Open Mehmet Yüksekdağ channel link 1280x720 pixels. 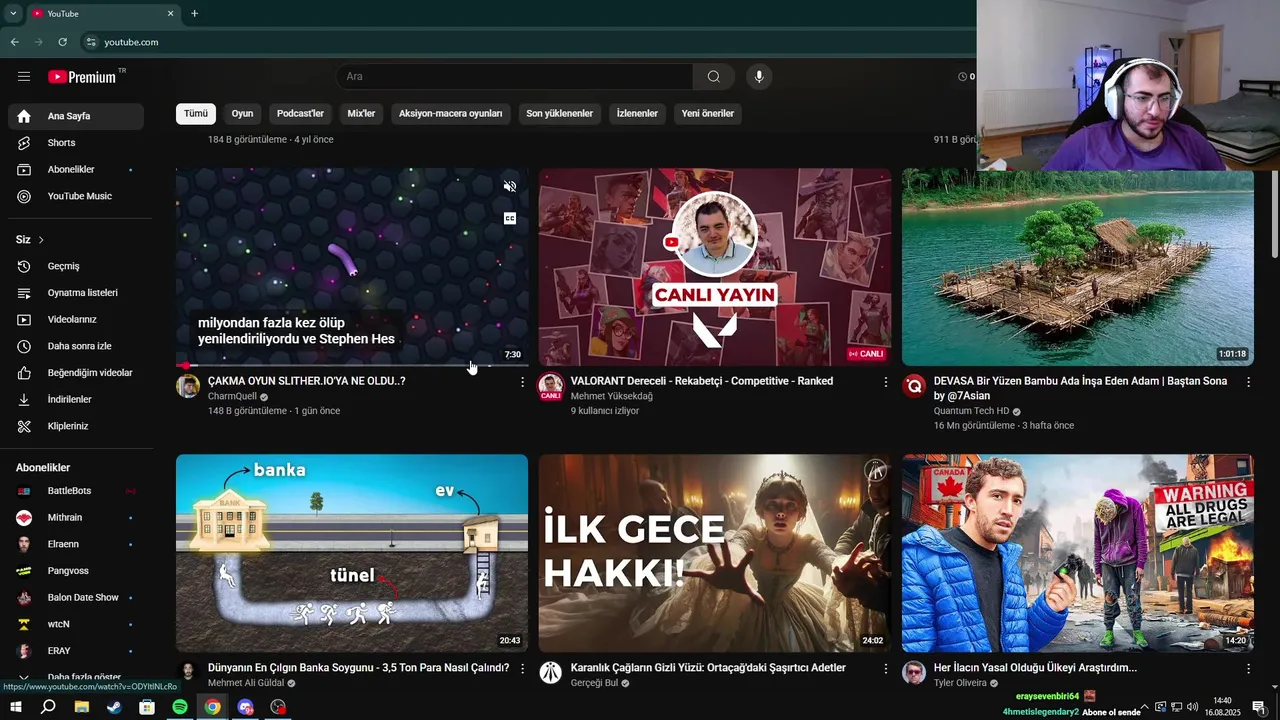pyautogui.click(x=611, y=397)
